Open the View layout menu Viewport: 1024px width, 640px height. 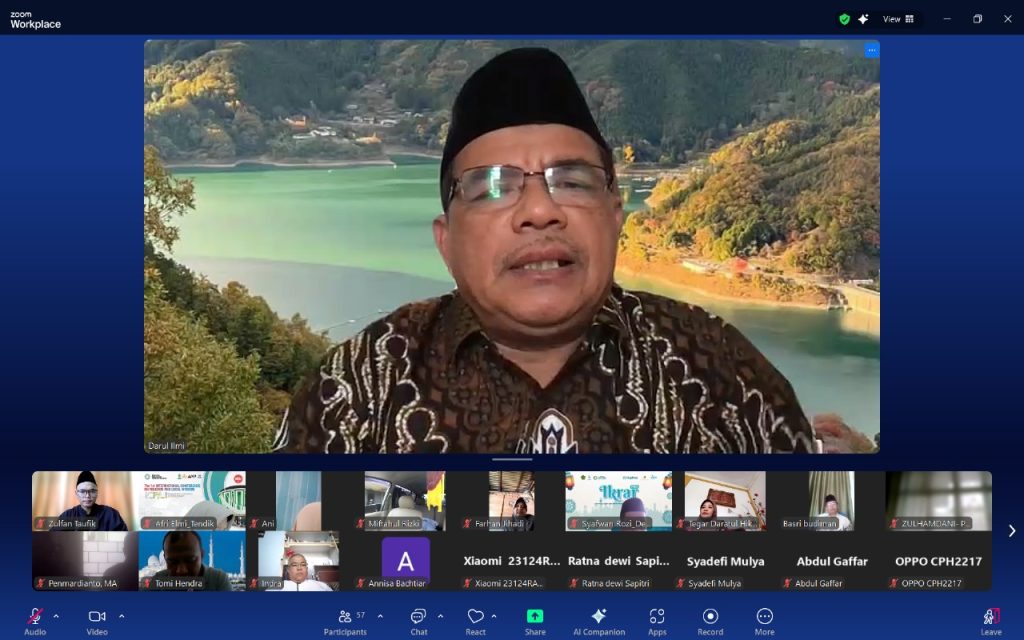tap(898, 19)
